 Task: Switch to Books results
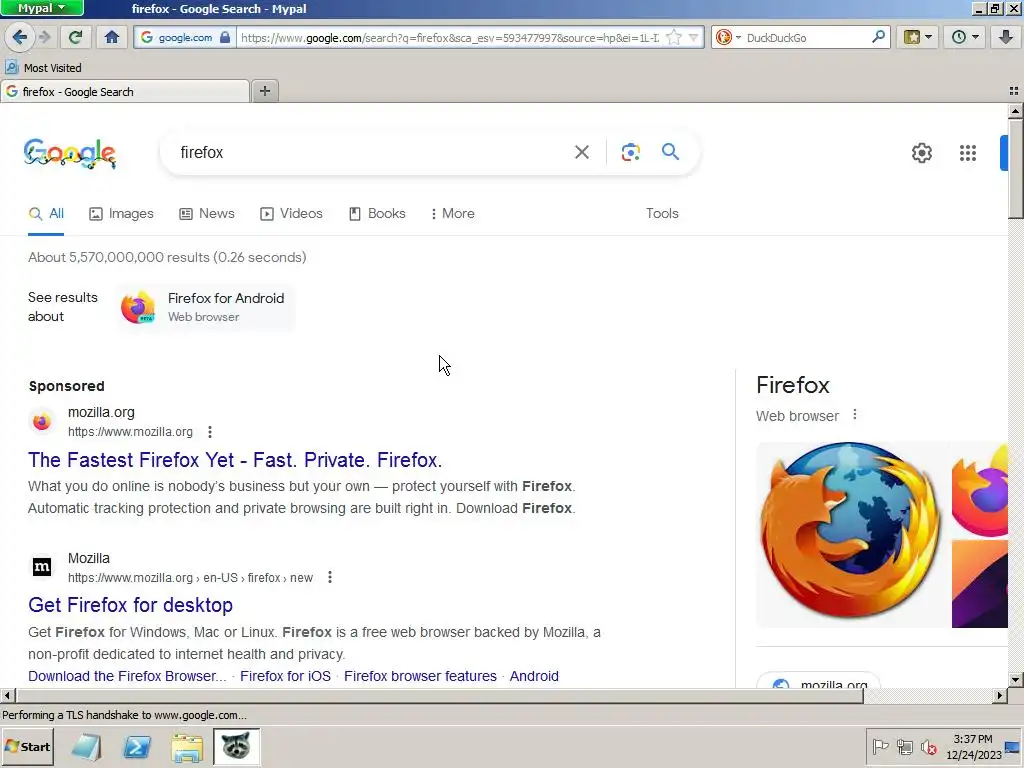(x=377, y=214)
